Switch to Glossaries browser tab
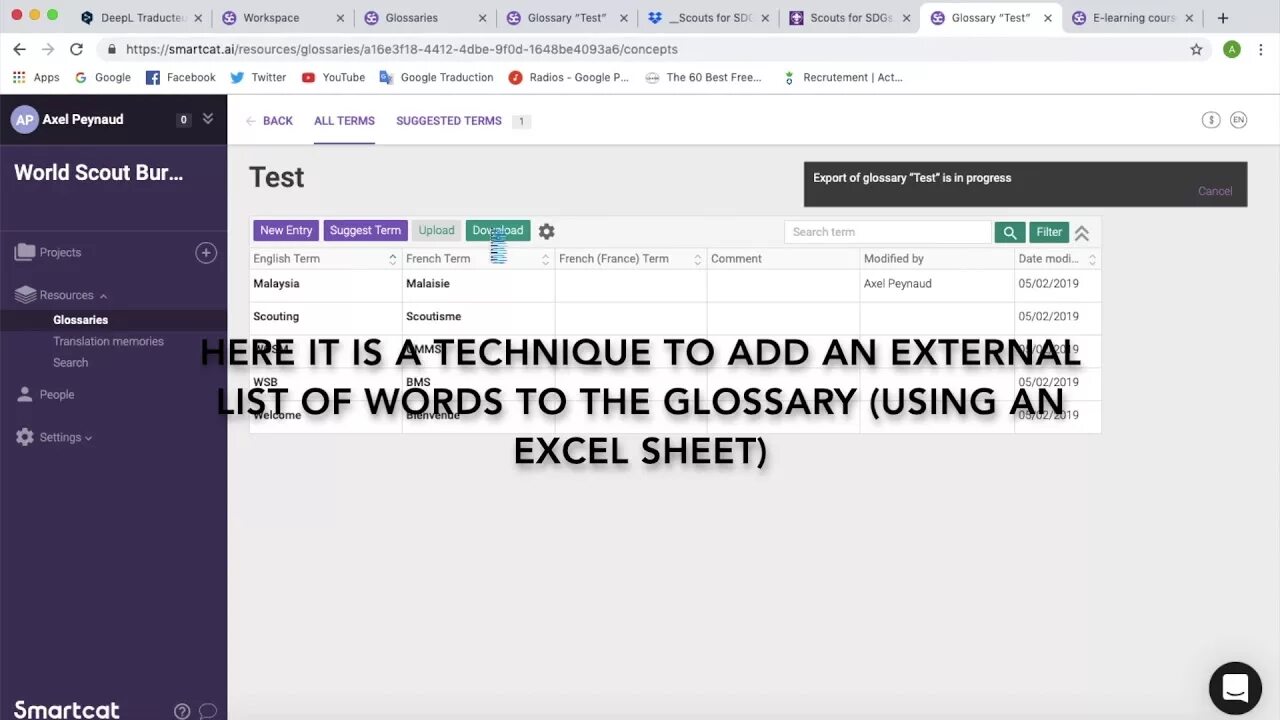This screenshot has height=720, width=1280. point(423,18)
